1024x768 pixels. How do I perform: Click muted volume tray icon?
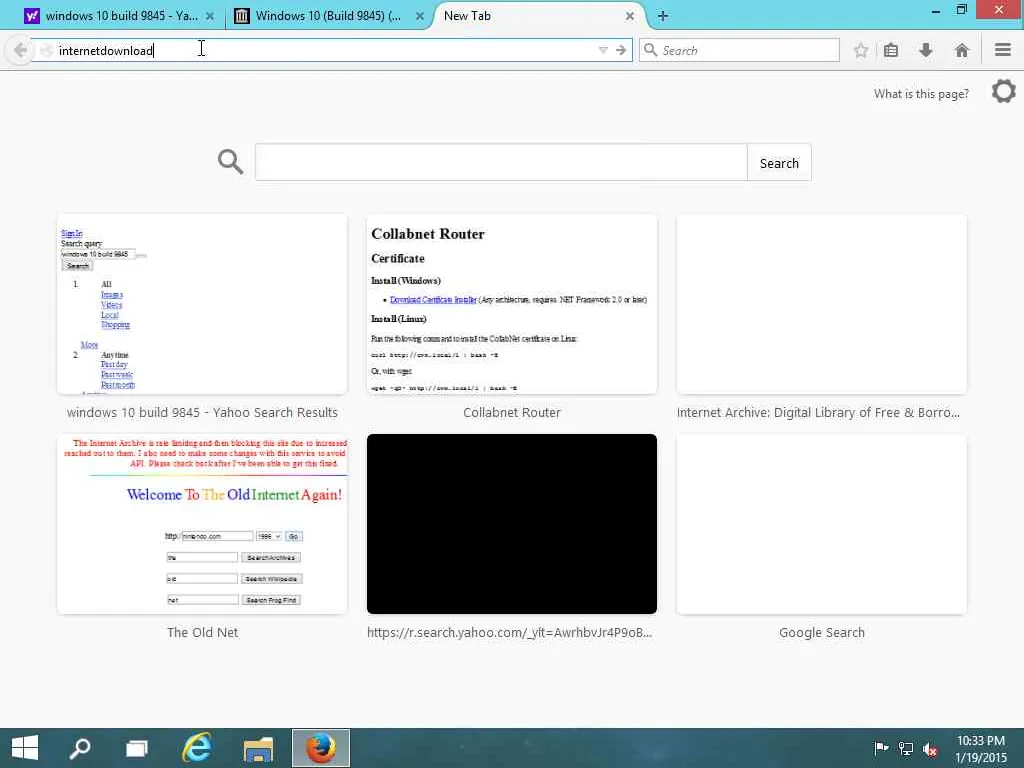pyautogui.click(x=930, y=749)
